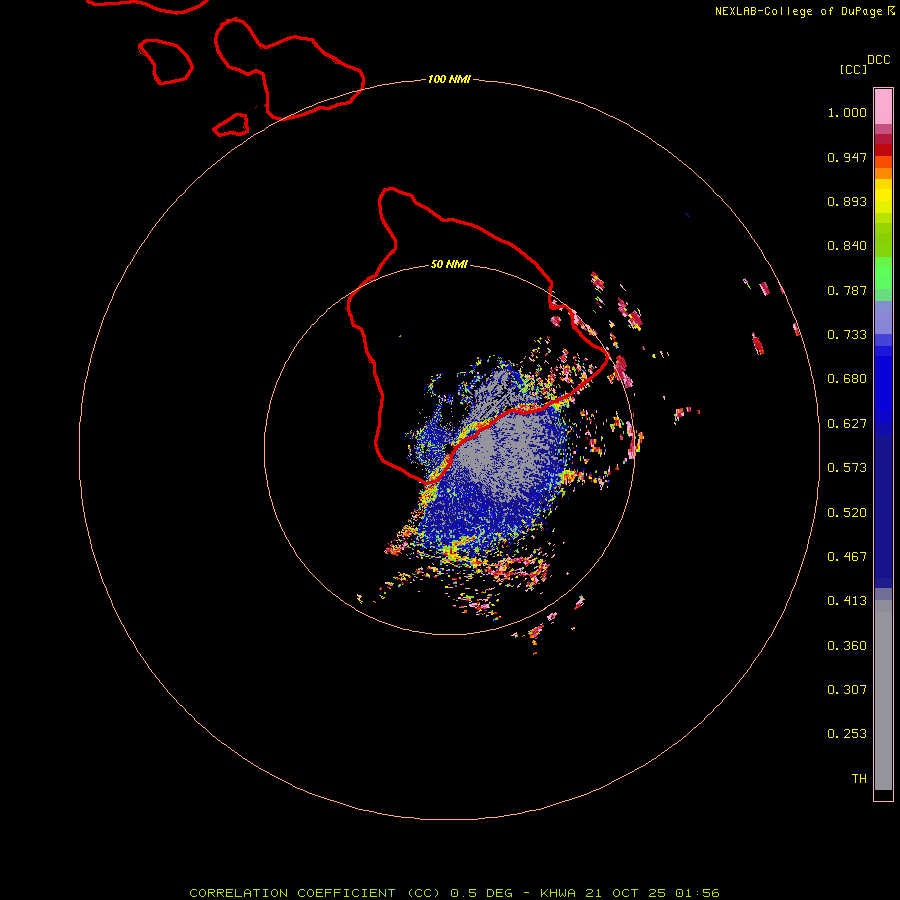Click the 0.627 value on the color scale
The width and height of the screenshot is (900, 900).
click(x=847, y=424)
